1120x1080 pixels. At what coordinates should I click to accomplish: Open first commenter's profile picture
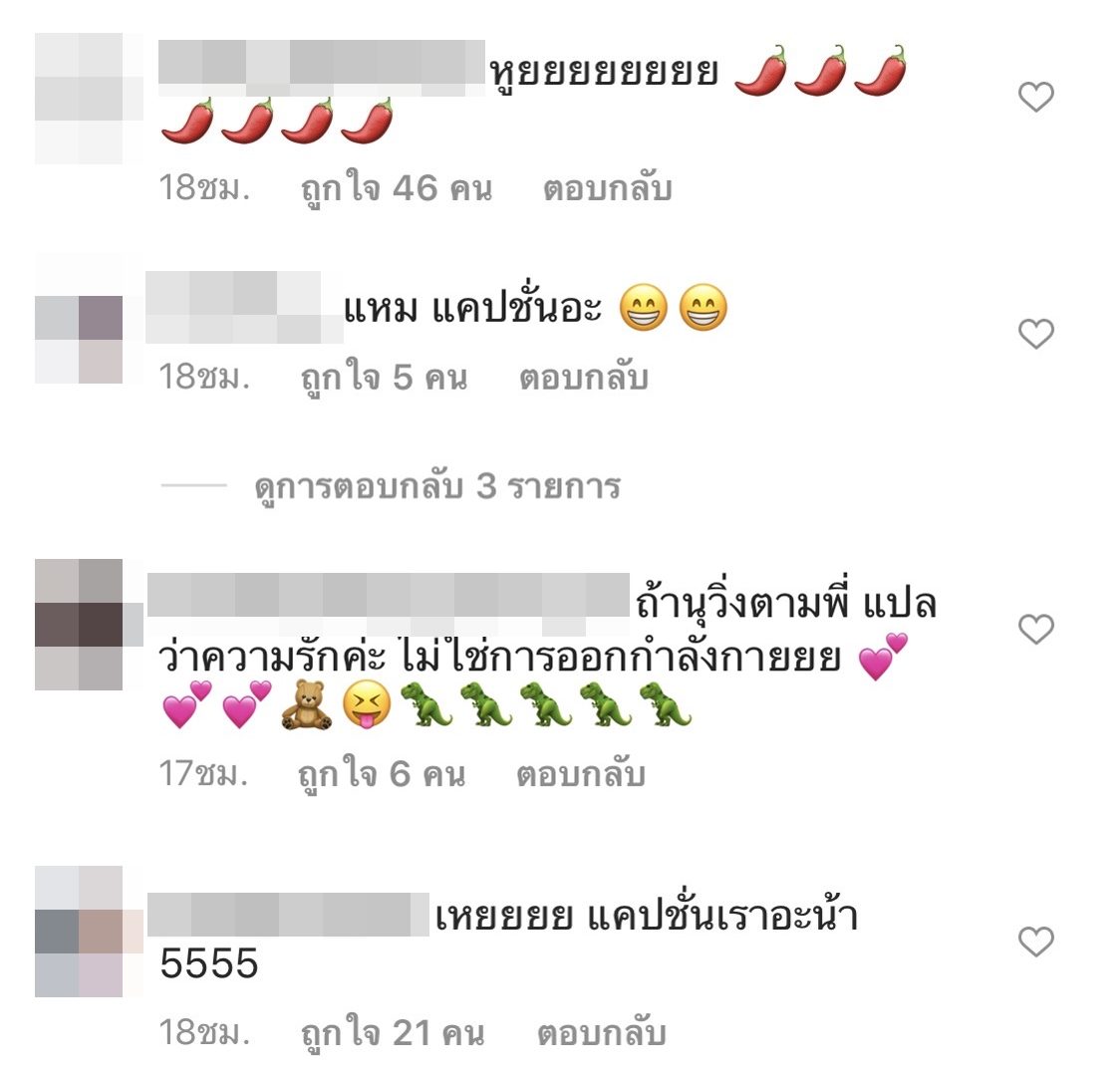click(79, 99)
